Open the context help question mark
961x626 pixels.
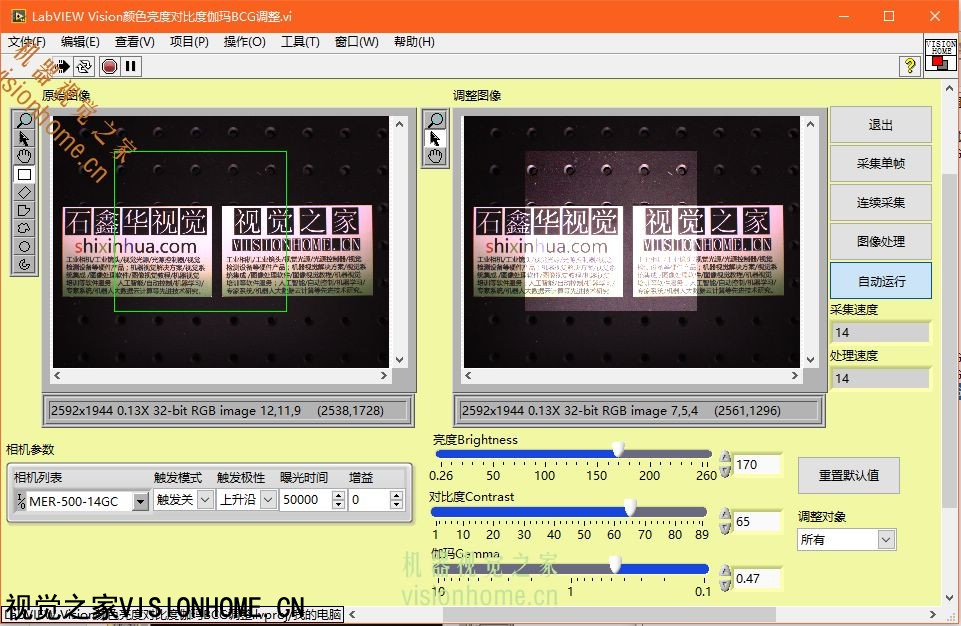(909, 66)
